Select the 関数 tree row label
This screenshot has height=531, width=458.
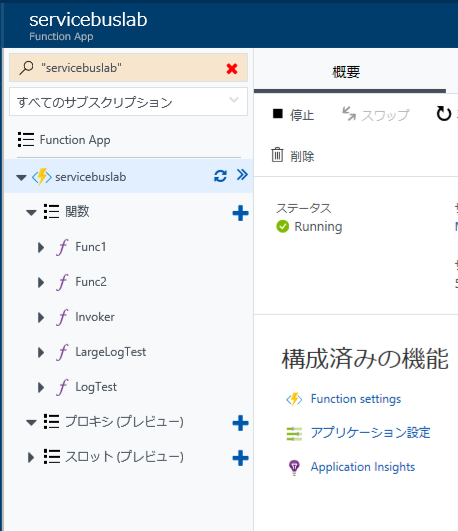[x=77, y=211]
